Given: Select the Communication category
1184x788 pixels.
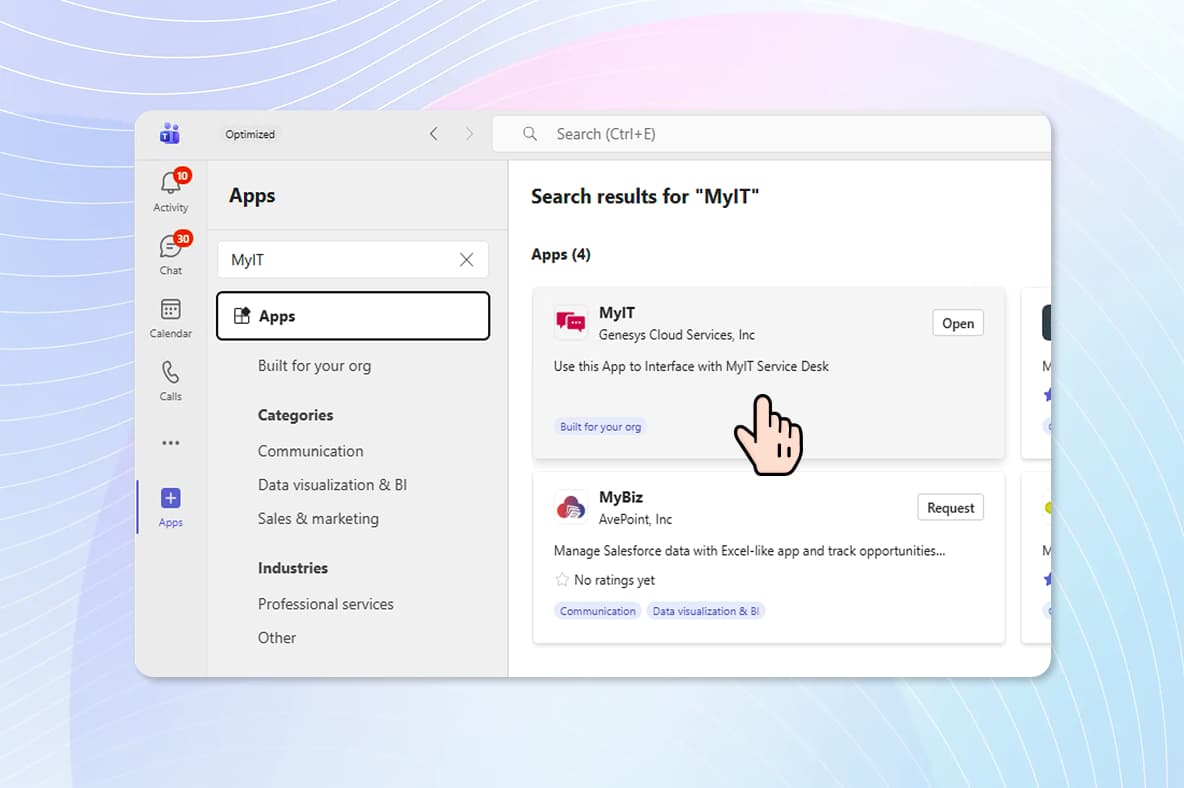Looking at the screenshot, I should (310, 451).
